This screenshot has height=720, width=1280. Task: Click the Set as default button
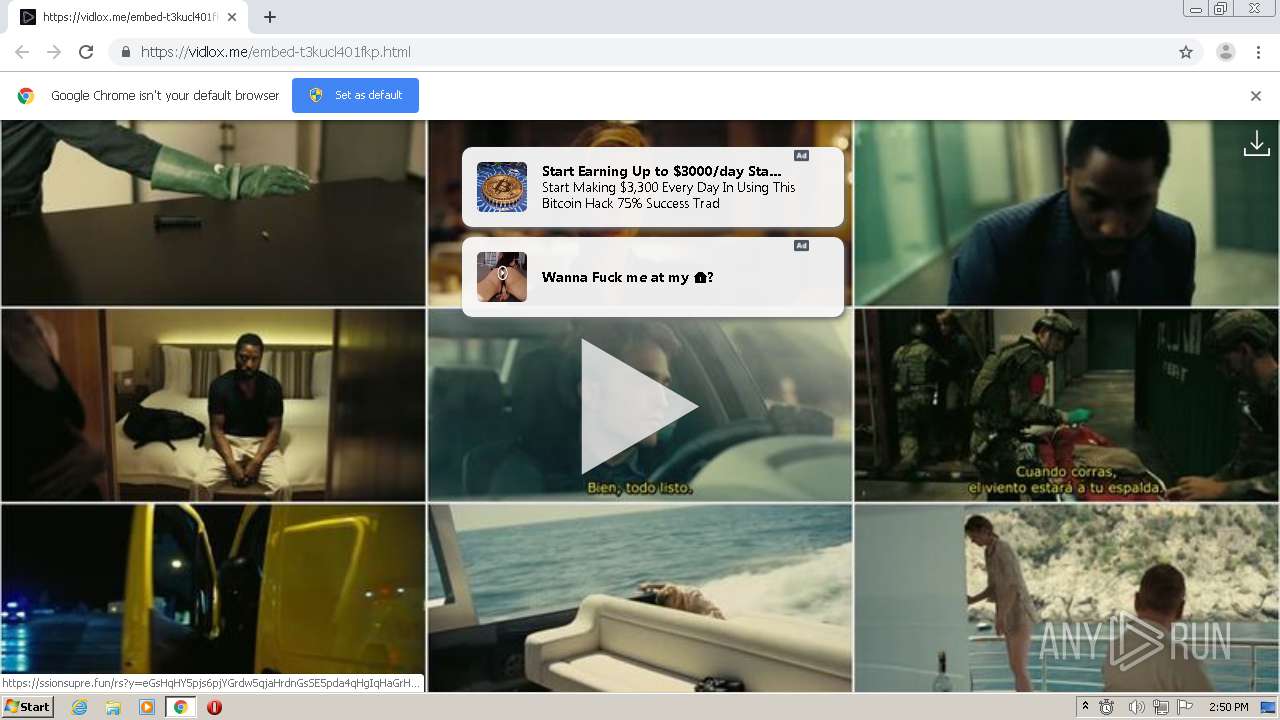tap(355, 95)
